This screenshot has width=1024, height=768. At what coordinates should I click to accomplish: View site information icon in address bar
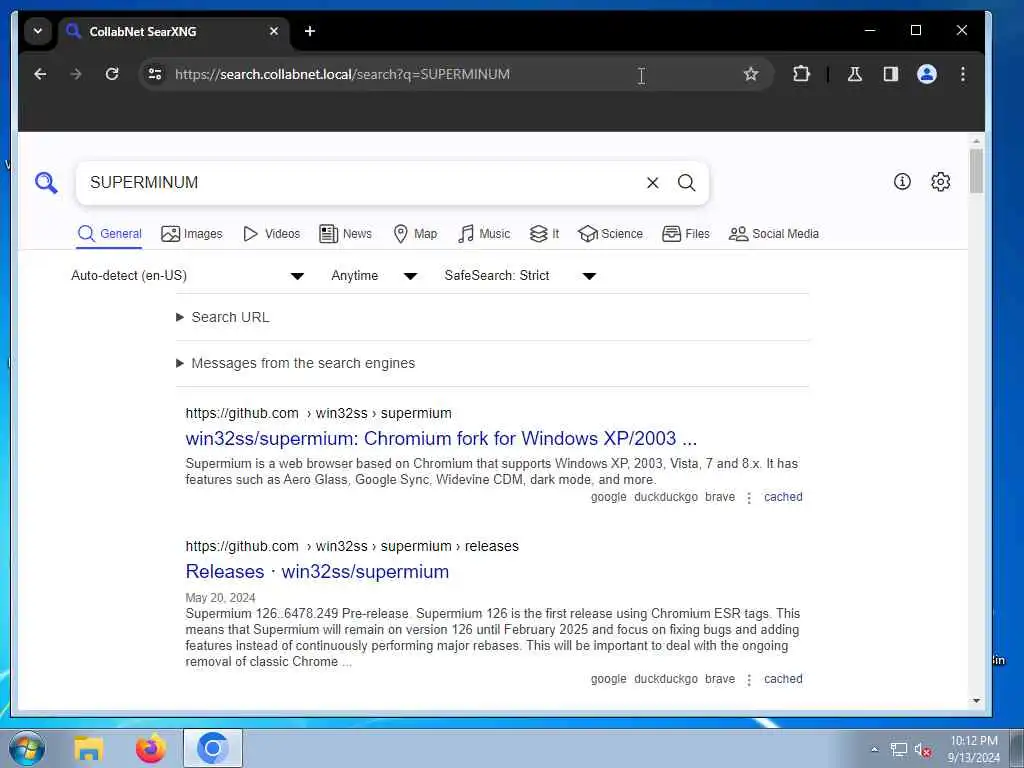(x=155, y=74)
